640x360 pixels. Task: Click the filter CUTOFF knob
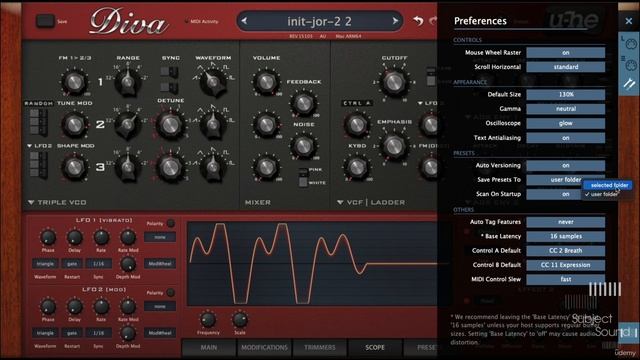393,82
